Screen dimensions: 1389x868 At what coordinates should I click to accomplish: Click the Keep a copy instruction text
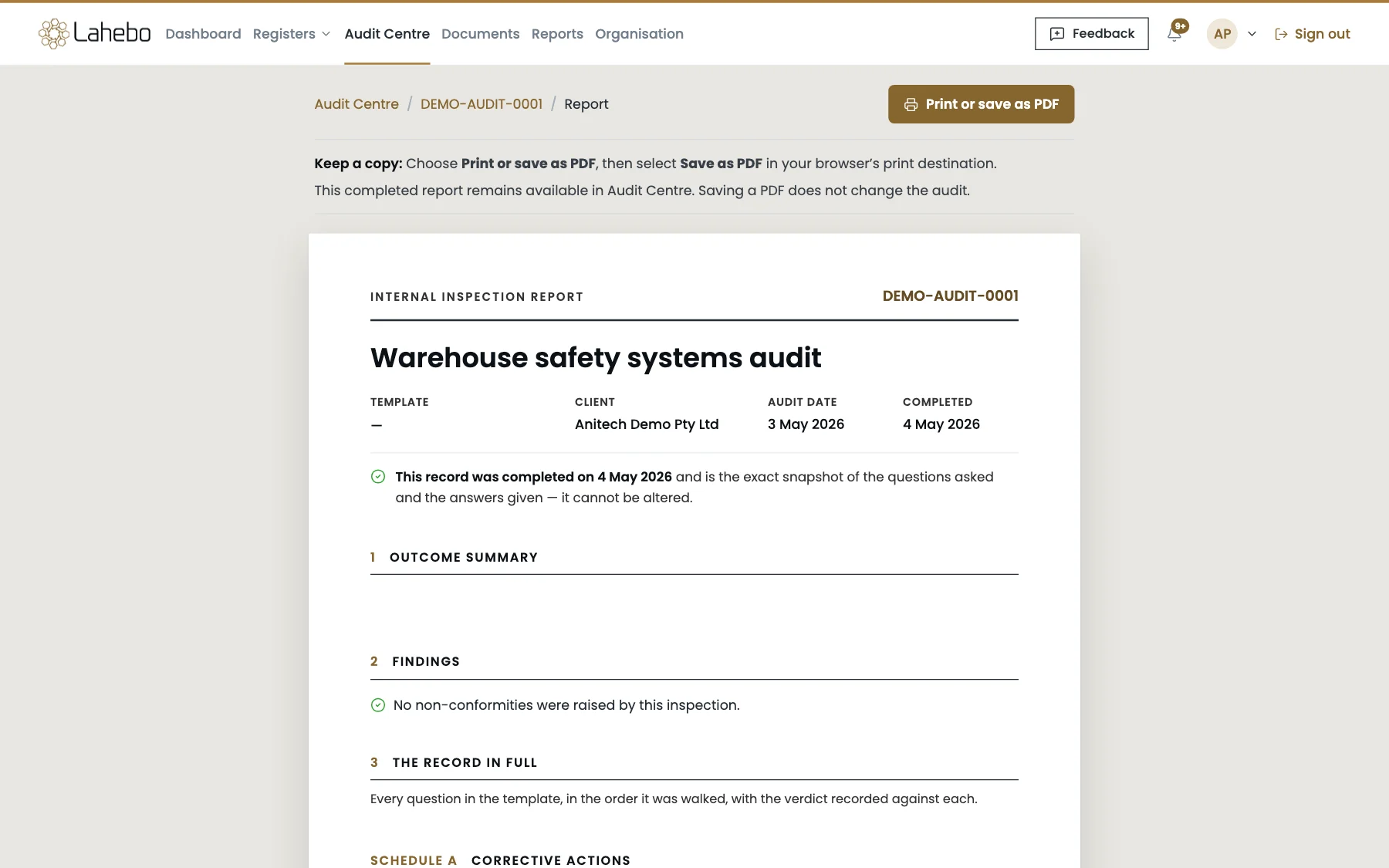coord(655,164)
